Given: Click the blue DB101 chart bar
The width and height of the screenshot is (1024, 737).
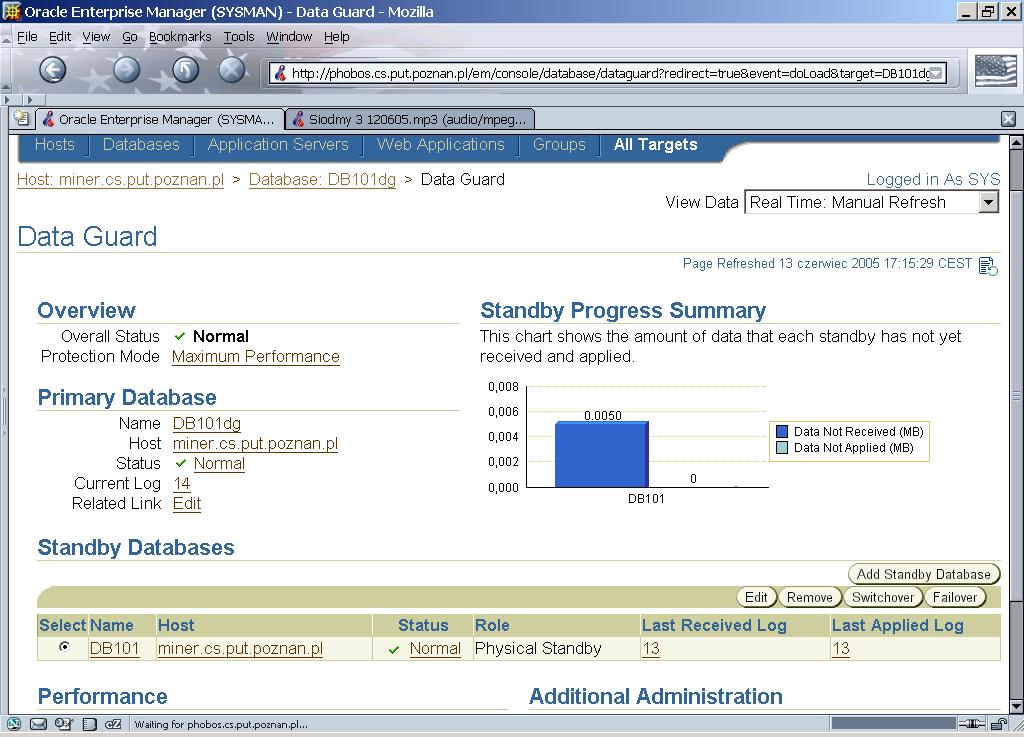Looking at the screenshot, I should [x=601, y=454].
